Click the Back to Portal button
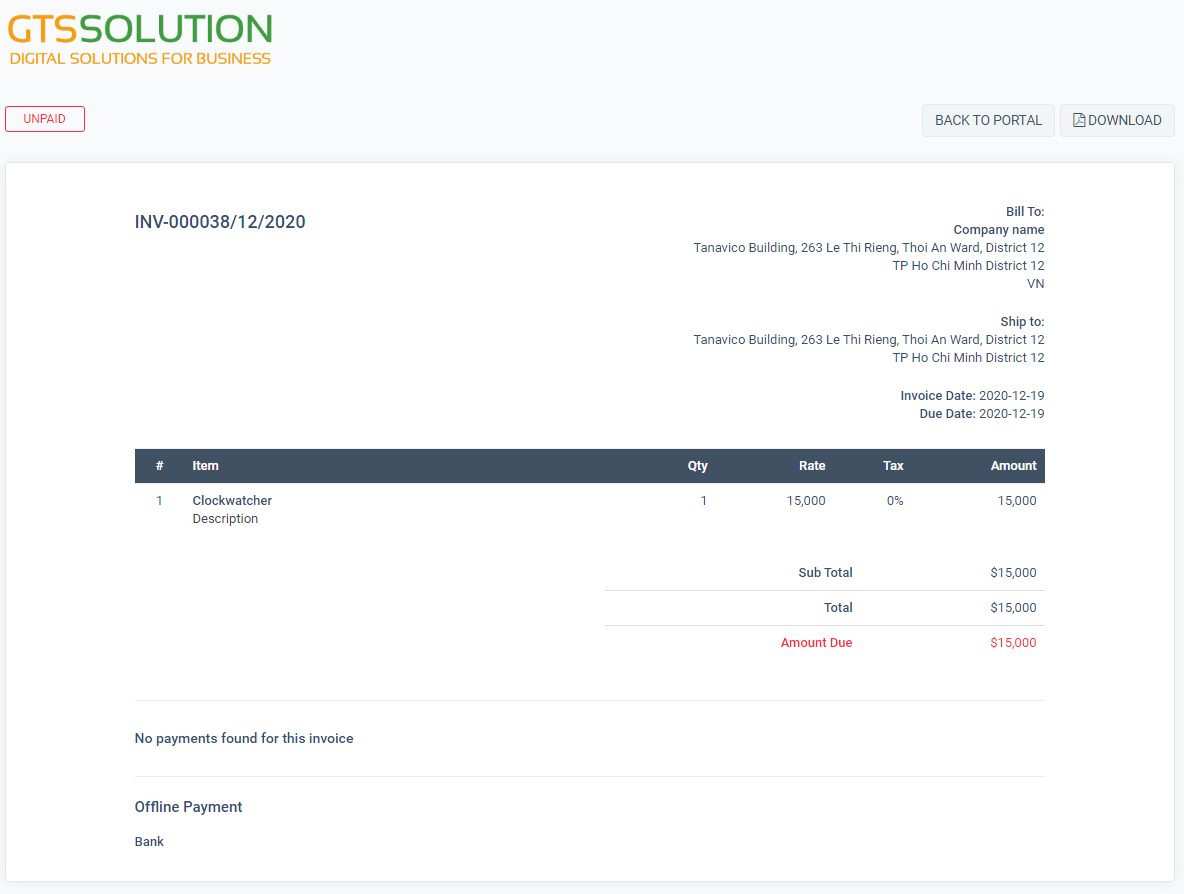The image size is (1184, 894). [x=988, y=121]
